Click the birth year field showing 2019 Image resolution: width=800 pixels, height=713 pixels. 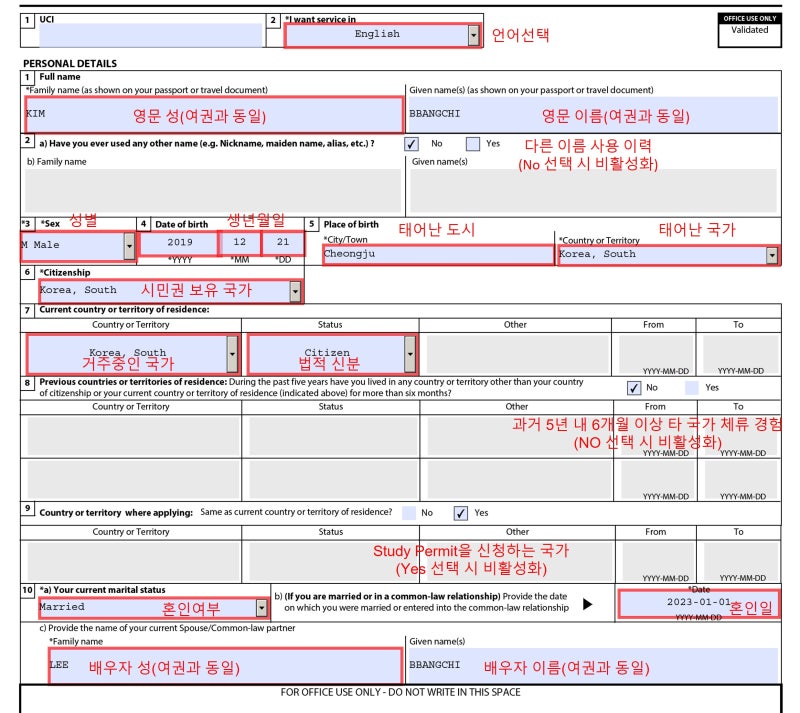180,244
